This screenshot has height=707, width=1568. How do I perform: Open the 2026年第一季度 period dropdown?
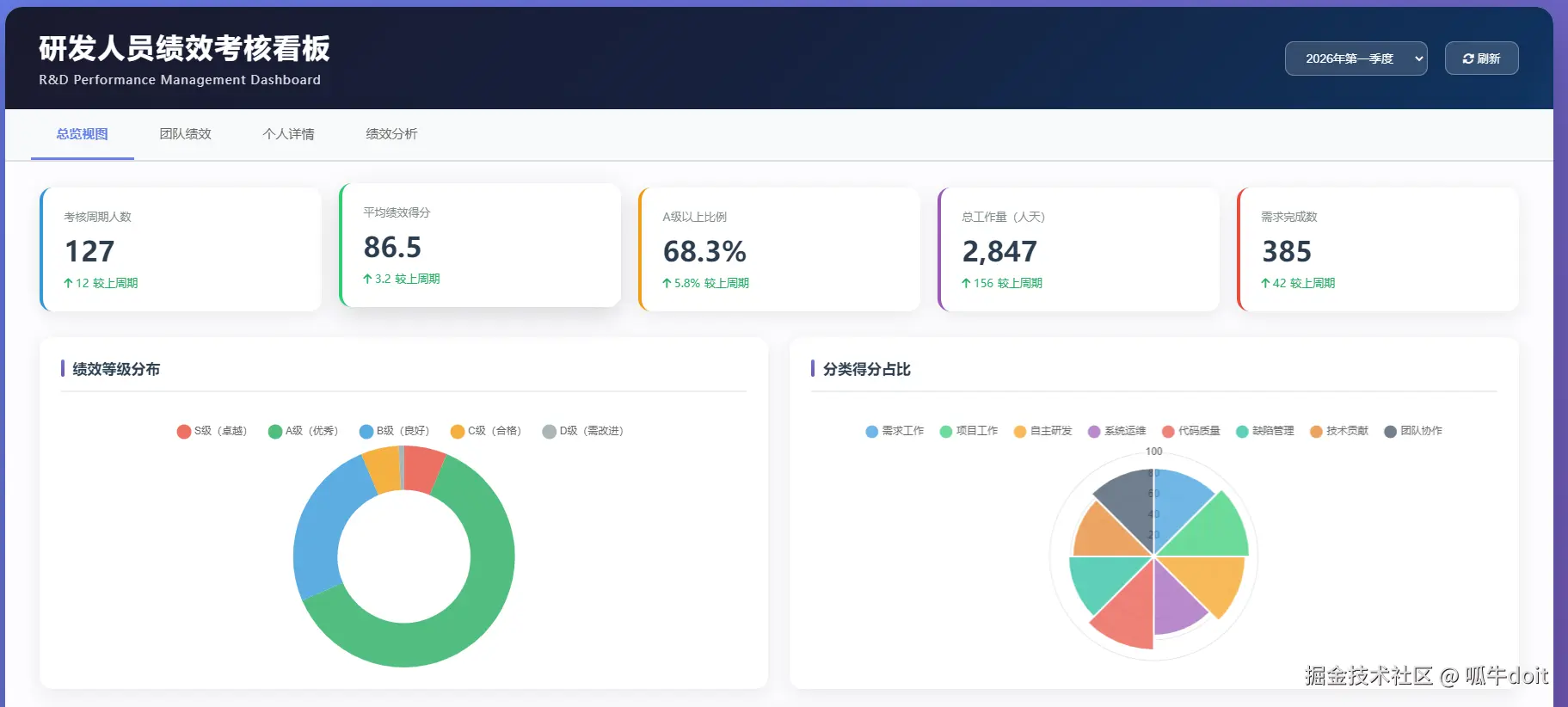1350,58
